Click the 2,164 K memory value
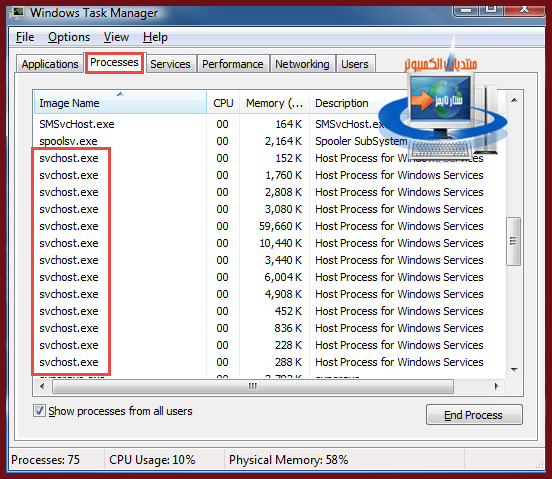This screenshot has height=479, width=552. tap(283, 141)
